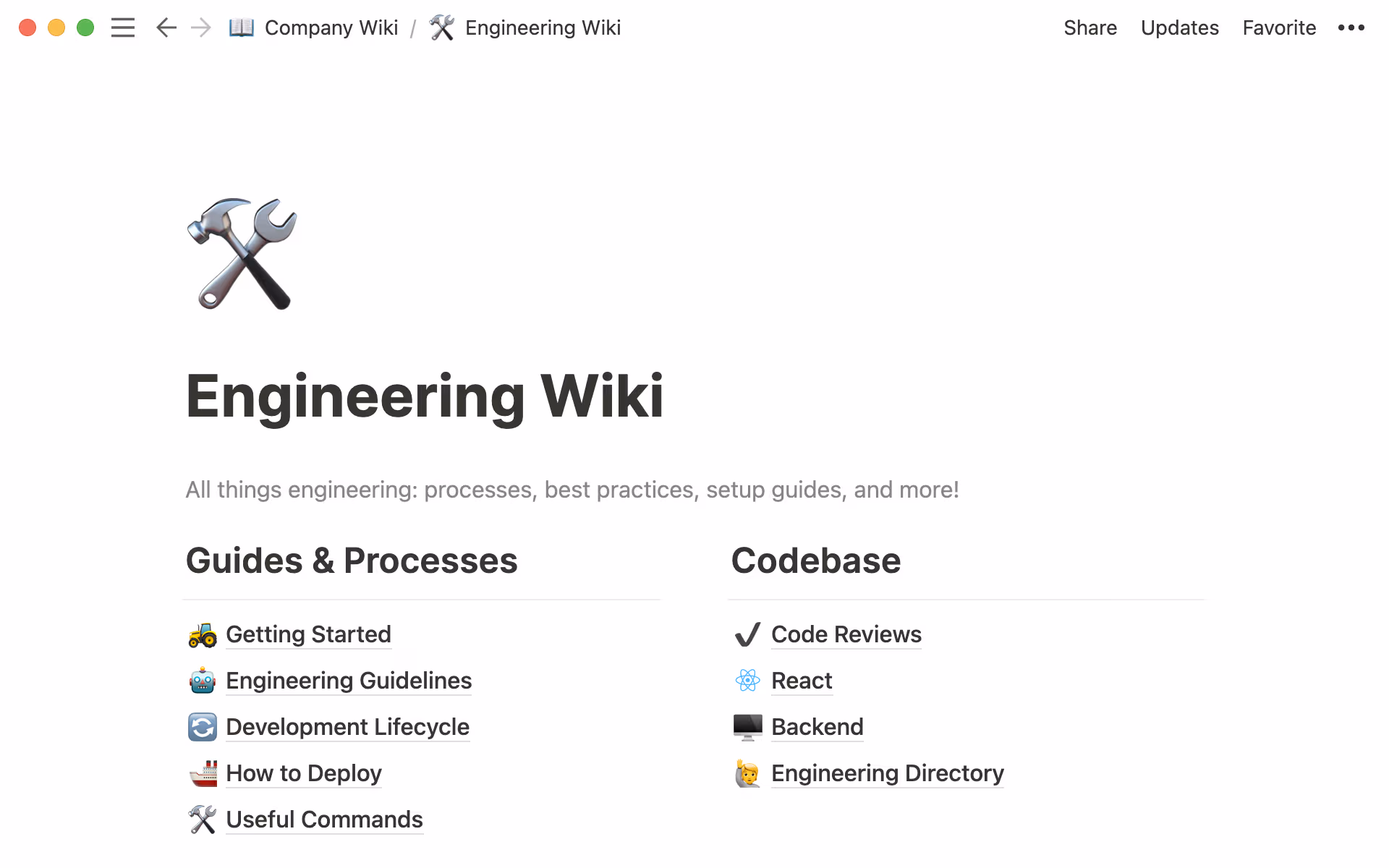Open the Share menu
The height and width of the screenshot is (868, 1389).
coord(1090,27)
